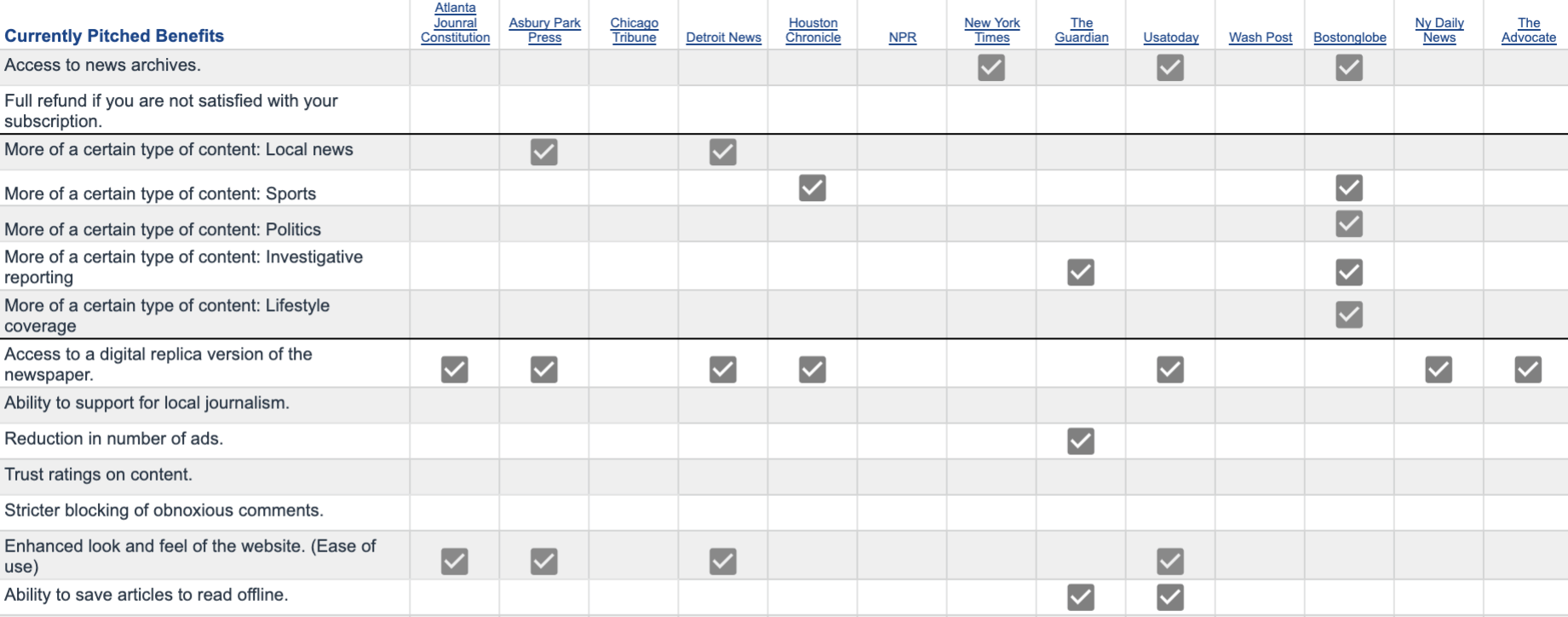Image resolution: width=1568 pixels, height=617 pixels.
Task: Select the Trust ratings on content row label
Action: tap(98, 475)
